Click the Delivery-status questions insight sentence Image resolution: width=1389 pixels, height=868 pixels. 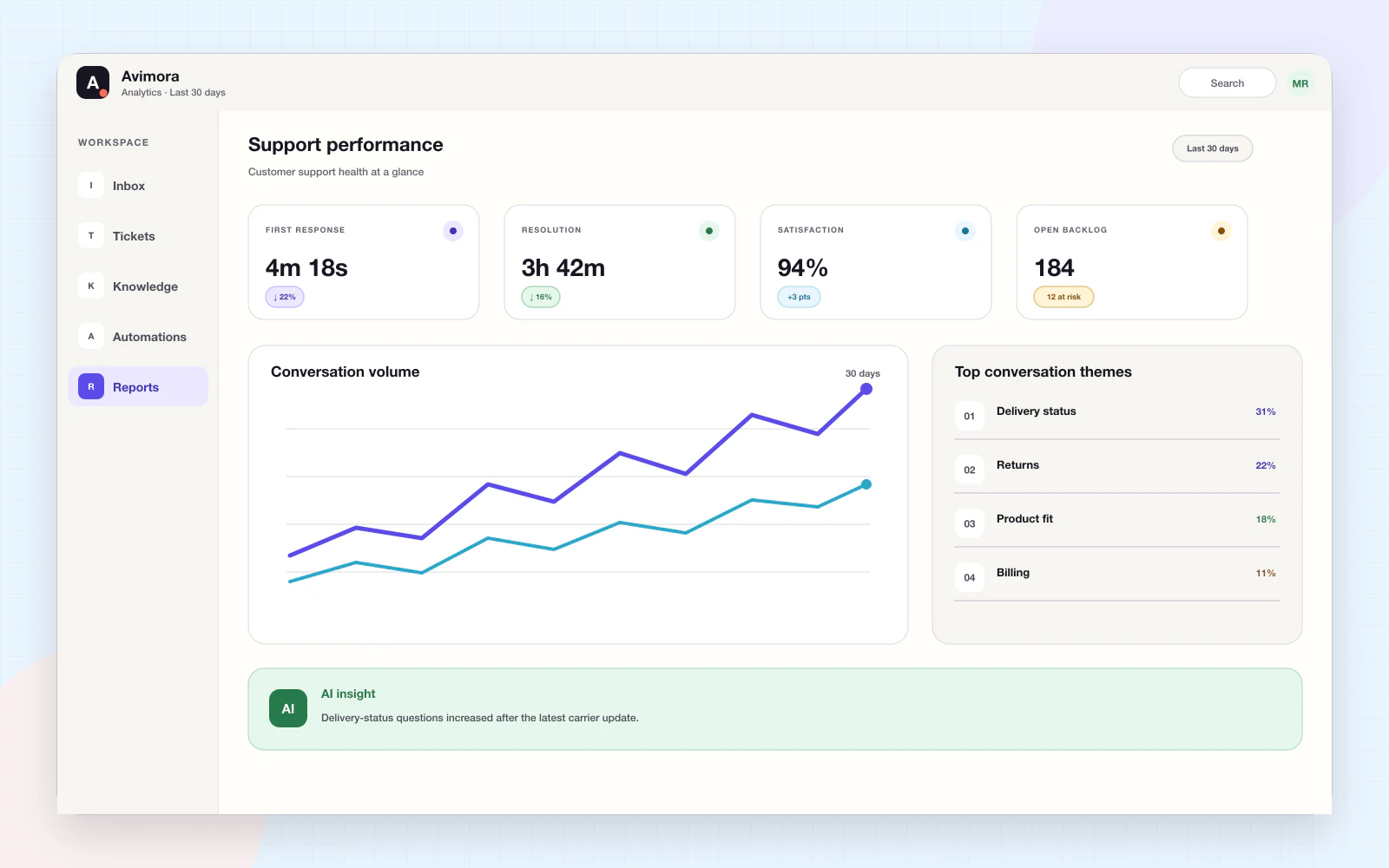point(479,718)
